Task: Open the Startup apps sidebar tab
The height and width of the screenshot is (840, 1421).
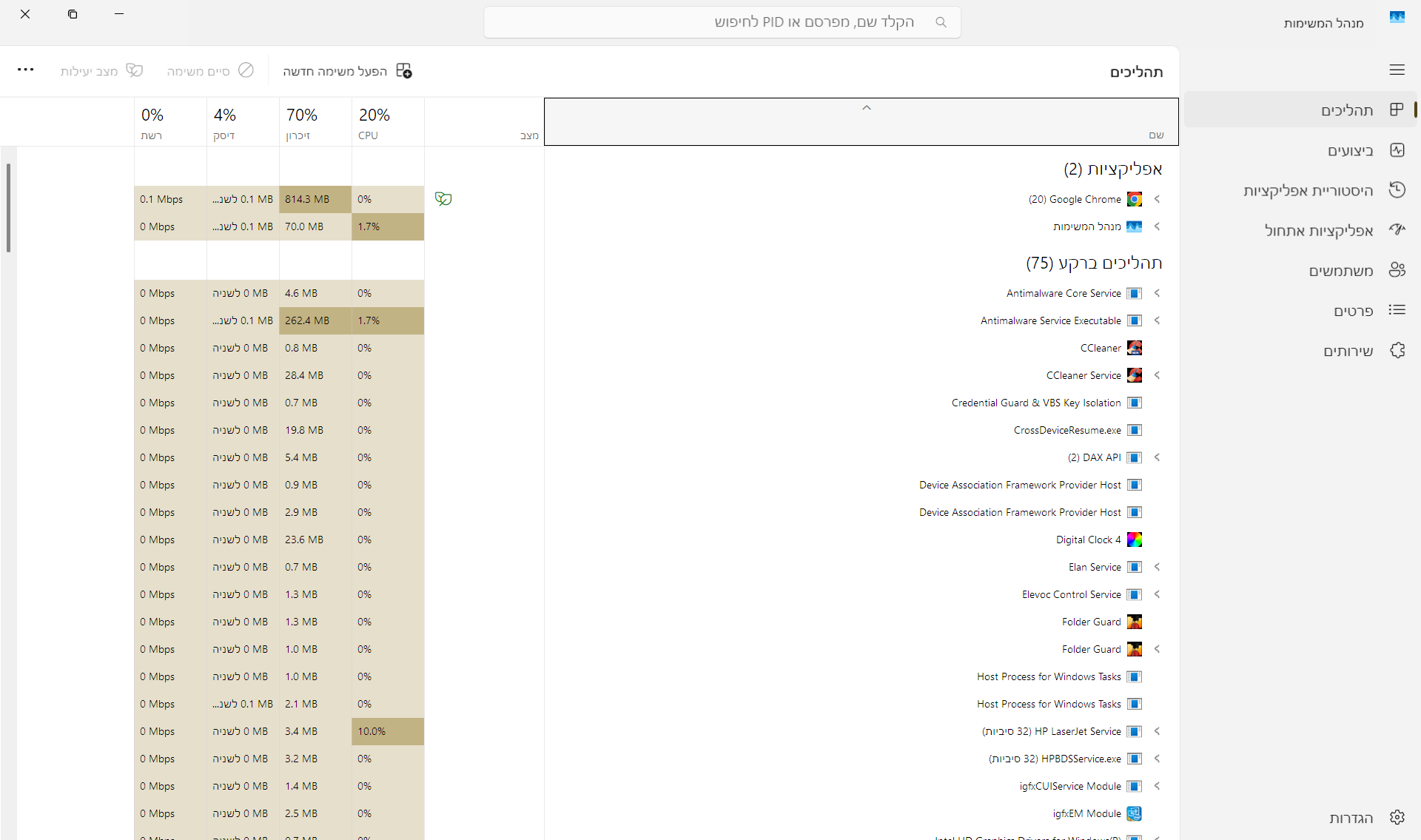Action: [x=1317, y=230]
